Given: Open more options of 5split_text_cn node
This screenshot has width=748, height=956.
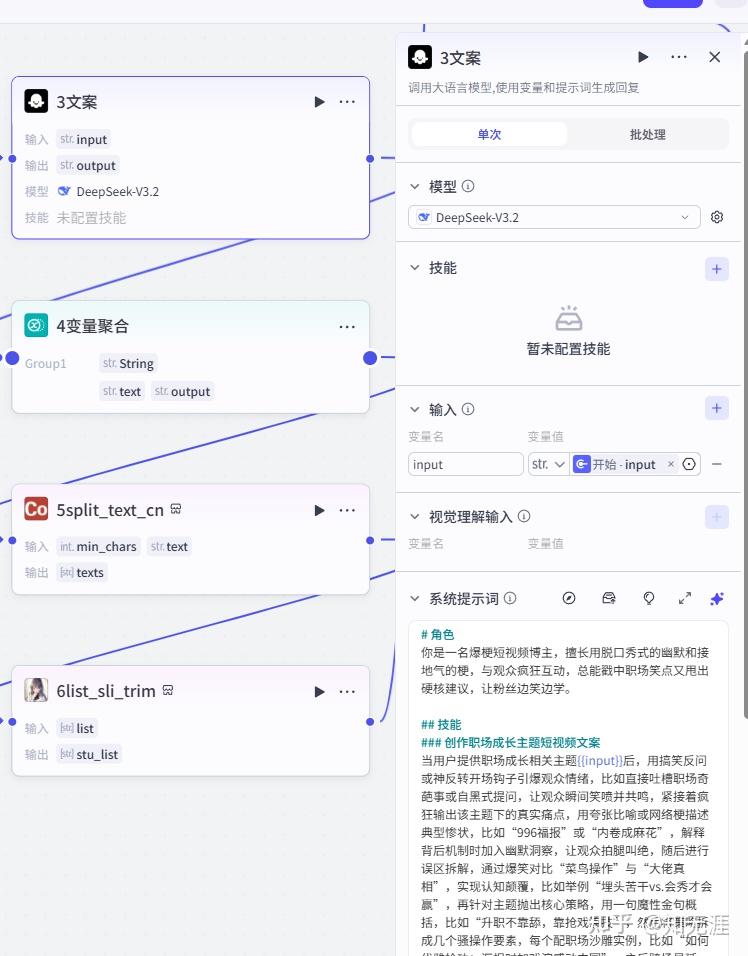Looking at the screenshot, I should [x=347, y=510].
